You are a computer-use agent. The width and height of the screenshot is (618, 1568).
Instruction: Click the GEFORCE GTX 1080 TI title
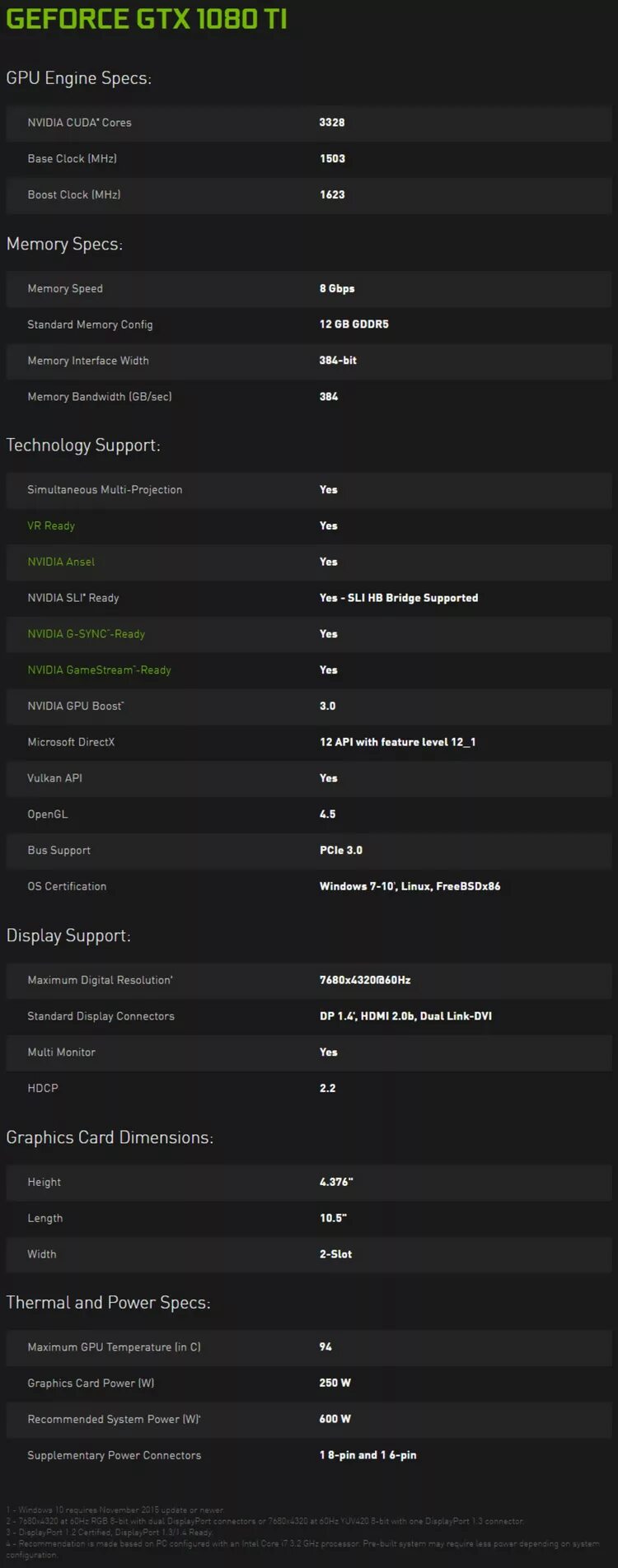point(147,19)
